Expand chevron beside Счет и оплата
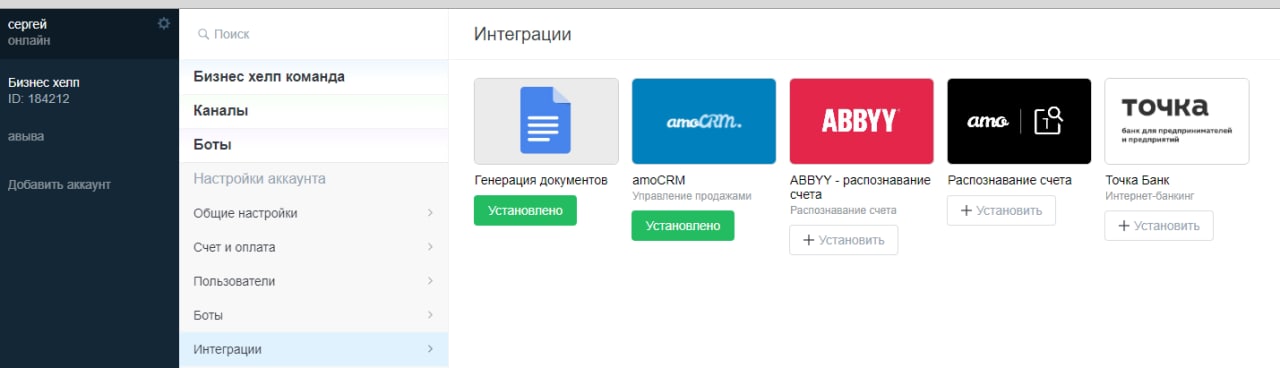 (430, 247)
